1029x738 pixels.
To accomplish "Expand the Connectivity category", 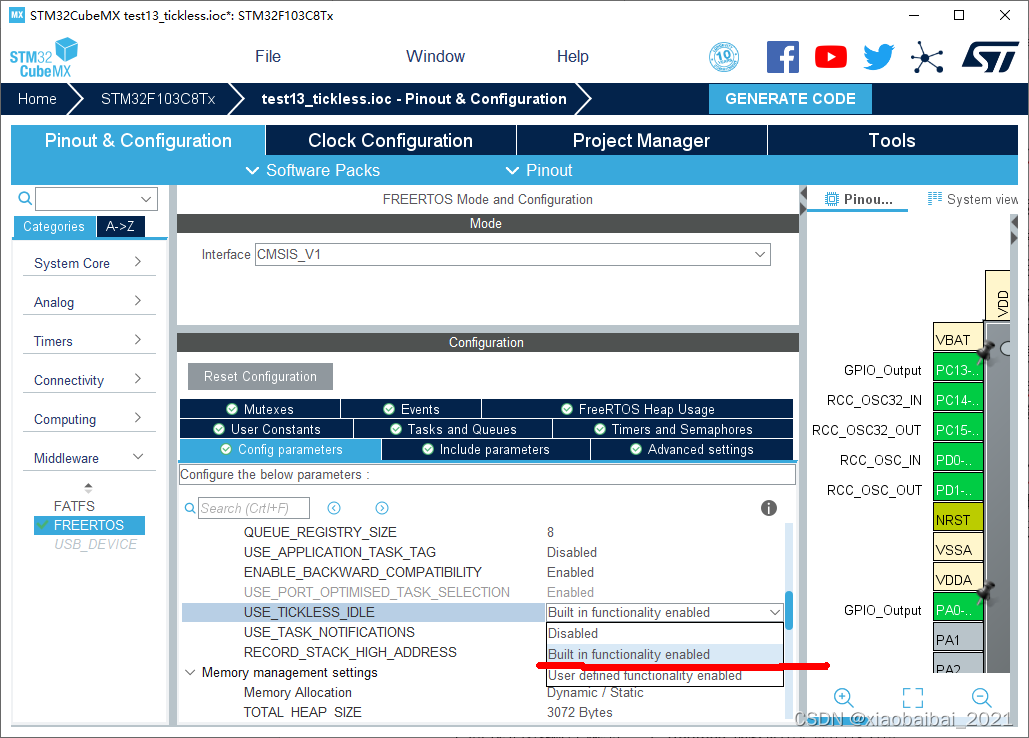I will click(x=89, y=380).
